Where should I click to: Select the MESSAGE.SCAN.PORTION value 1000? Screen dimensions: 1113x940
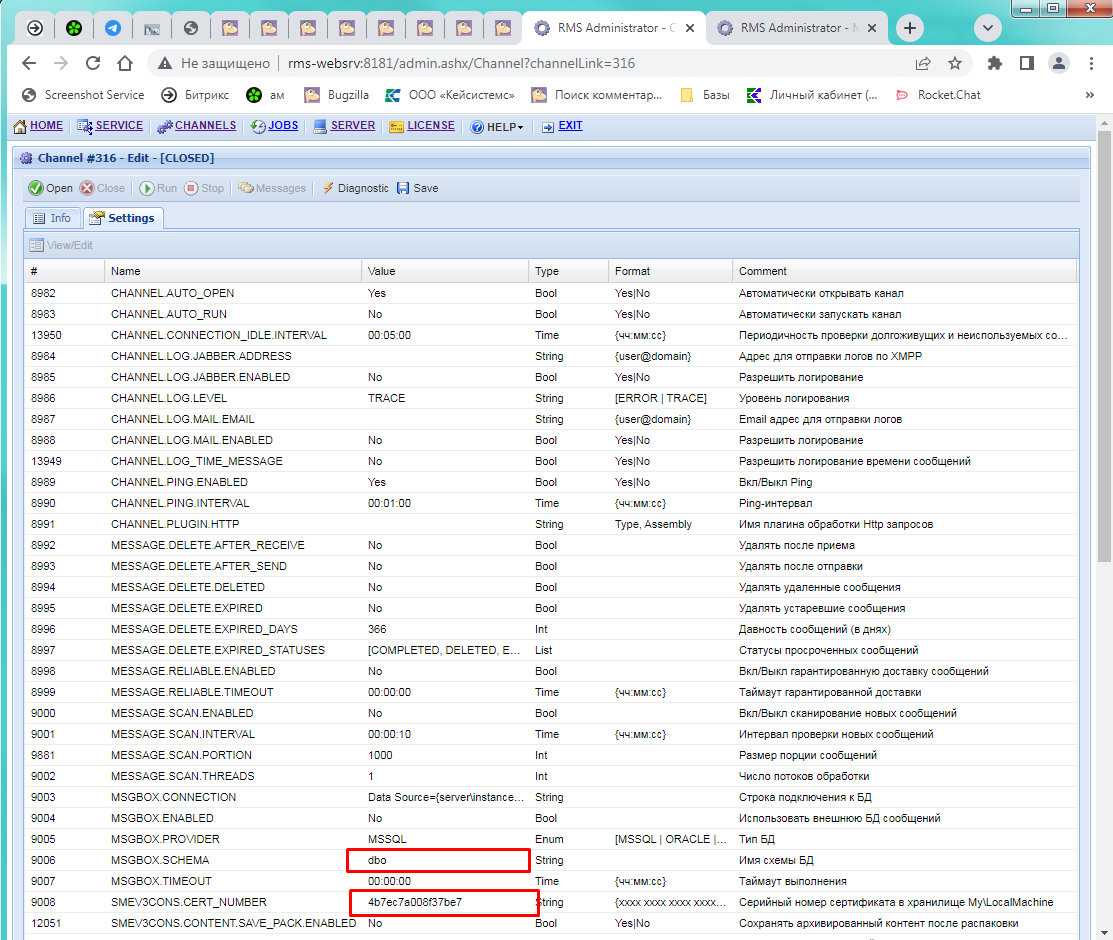[x=380, y=755]
